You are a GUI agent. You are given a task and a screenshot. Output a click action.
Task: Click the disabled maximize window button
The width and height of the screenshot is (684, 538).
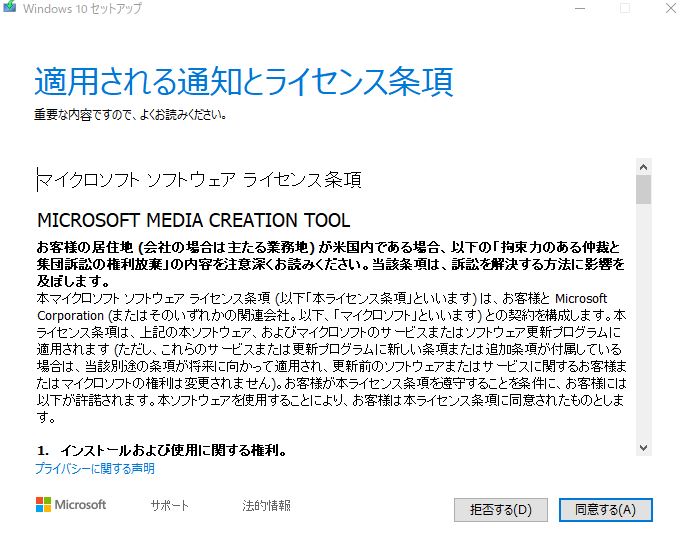[x=625, y=8]
